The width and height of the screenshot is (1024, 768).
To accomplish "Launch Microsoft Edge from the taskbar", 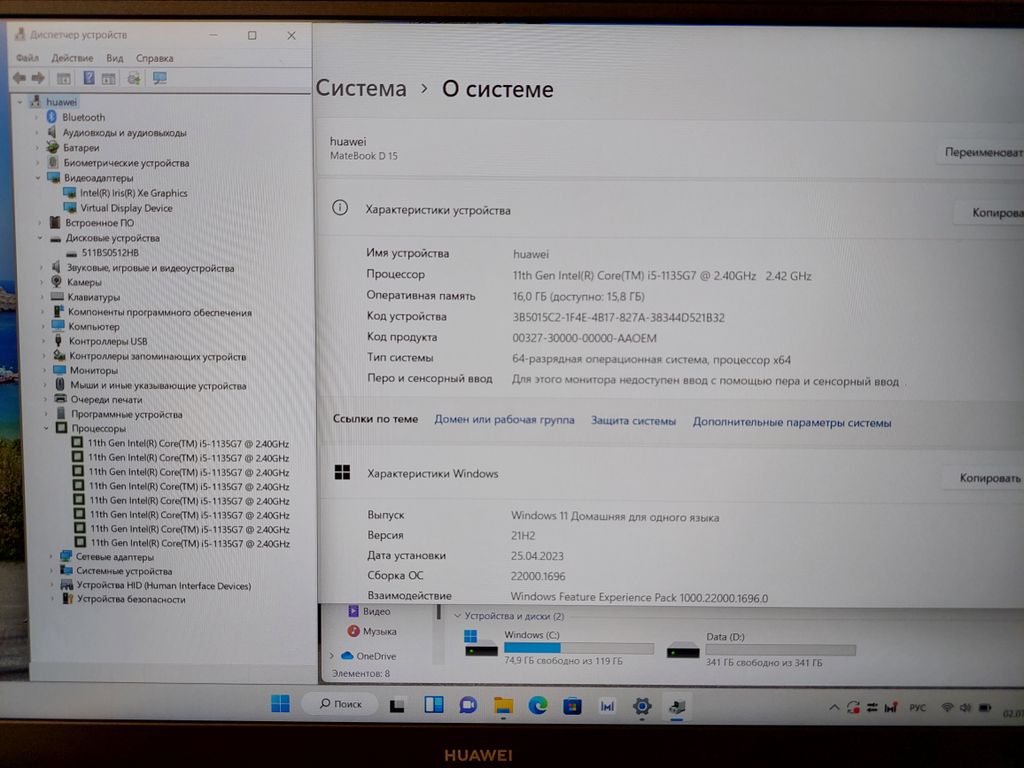I will [x=537, y=705].
